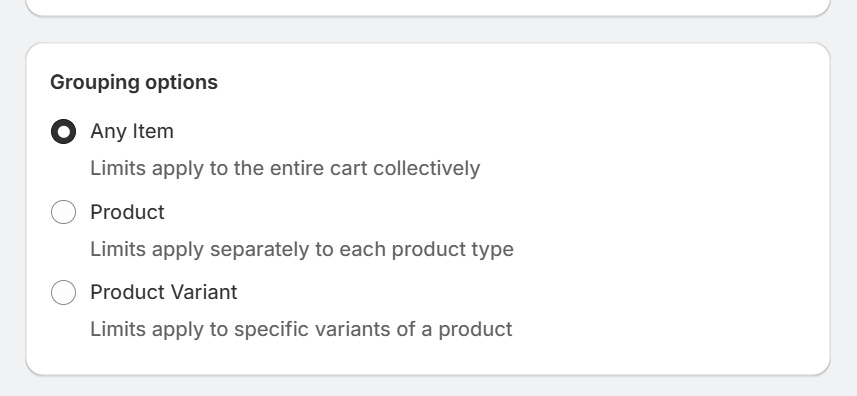857x396 pixels.
Task: Click the "Product Variant" option label
Action: click(x=163, y=292)
